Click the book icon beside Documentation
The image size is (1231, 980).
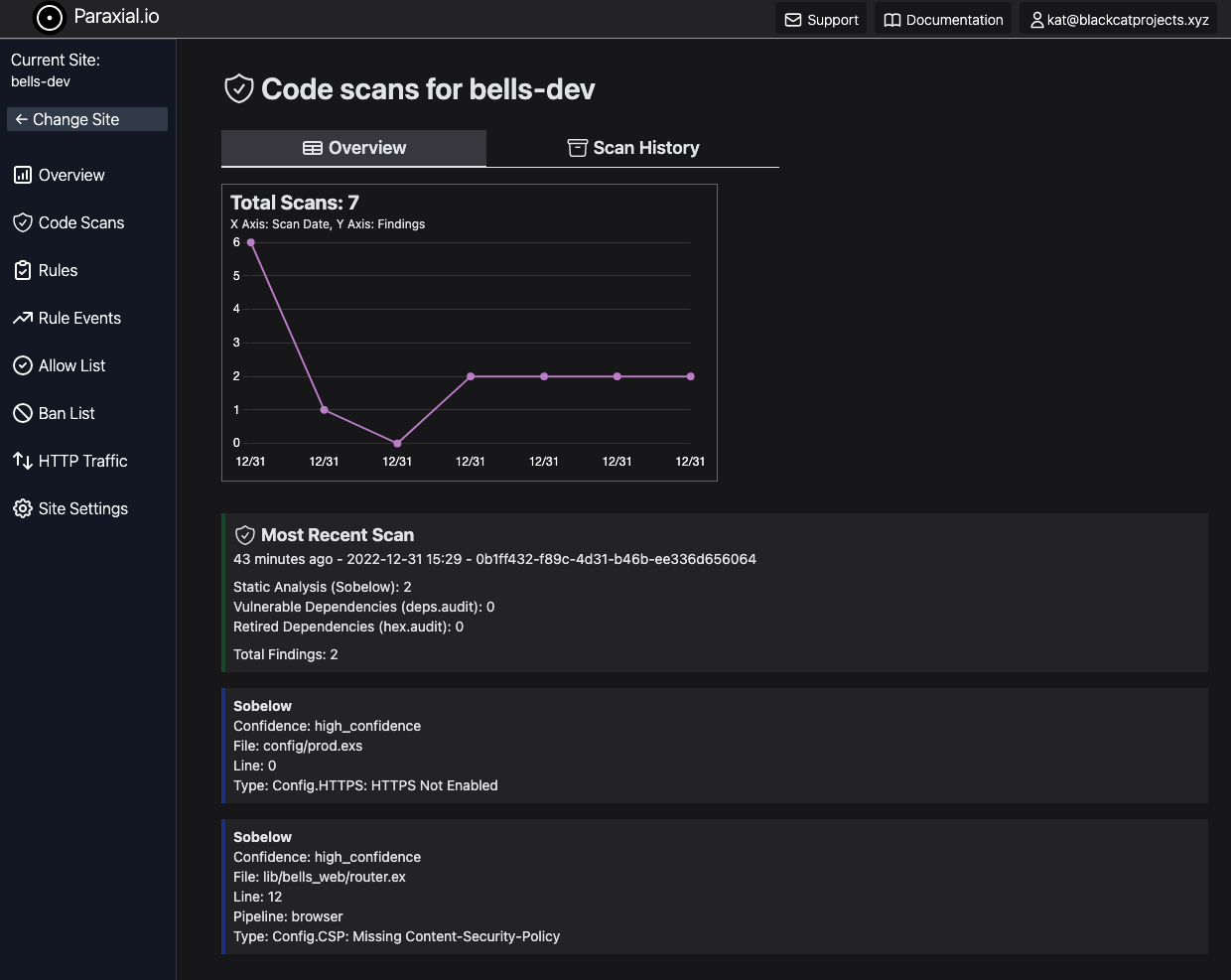pyautogui.click(x=892, y=20)
